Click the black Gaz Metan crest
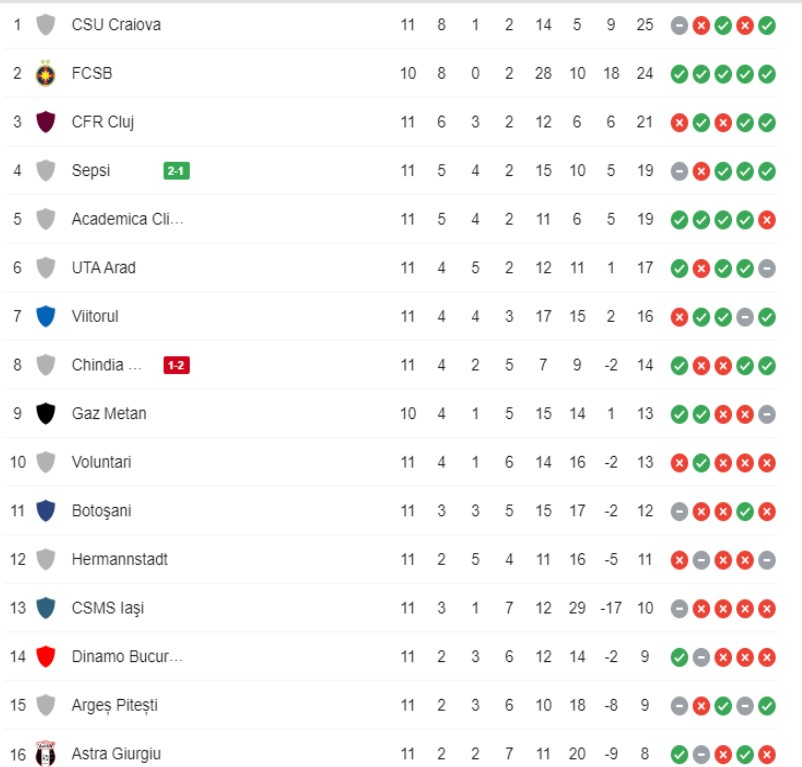This screenshot has height=767, width=802. [45, 413]
